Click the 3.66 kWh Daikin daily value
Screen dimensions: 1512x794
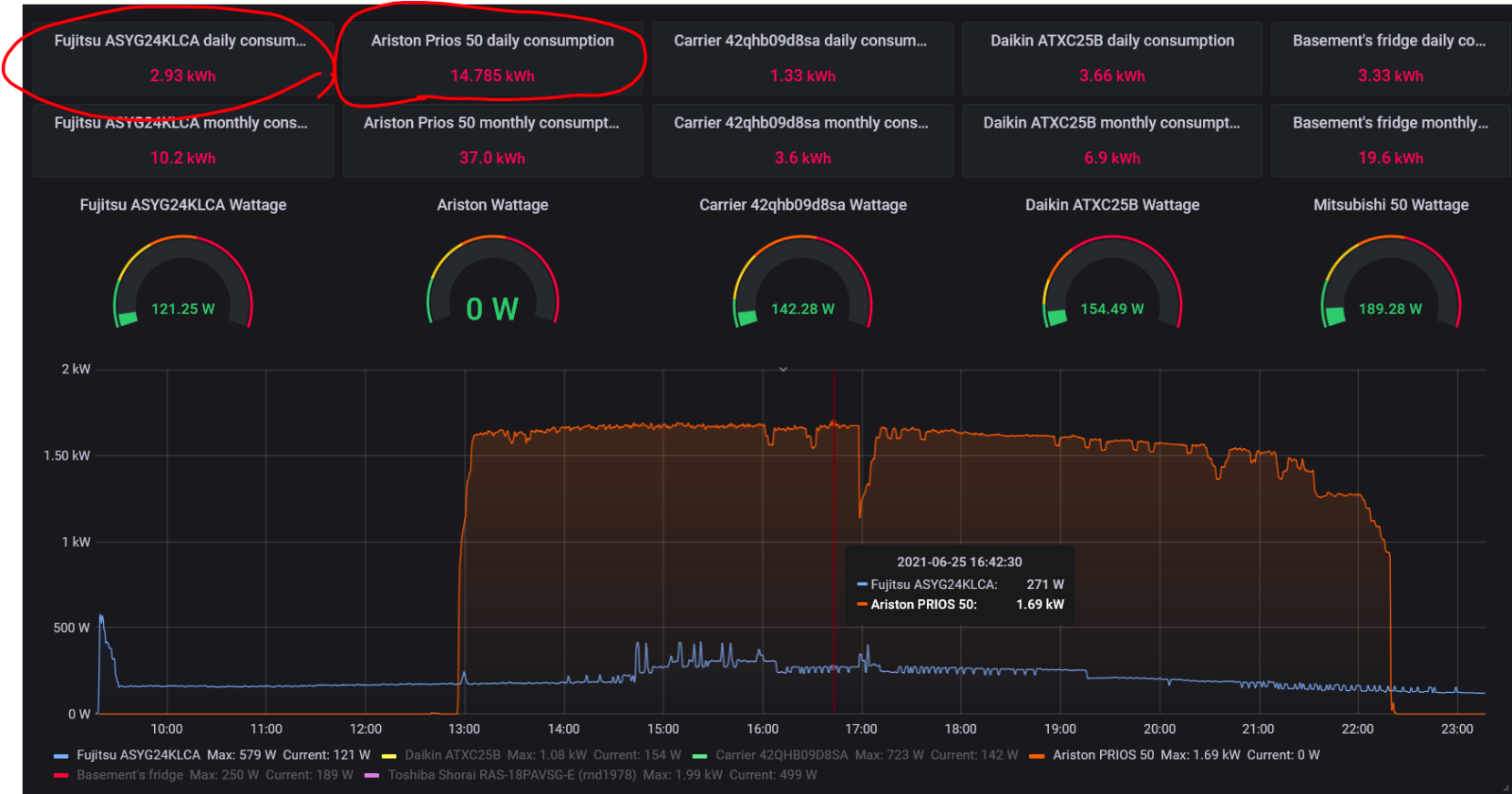pyautogui.click(x=1112, y=76)
